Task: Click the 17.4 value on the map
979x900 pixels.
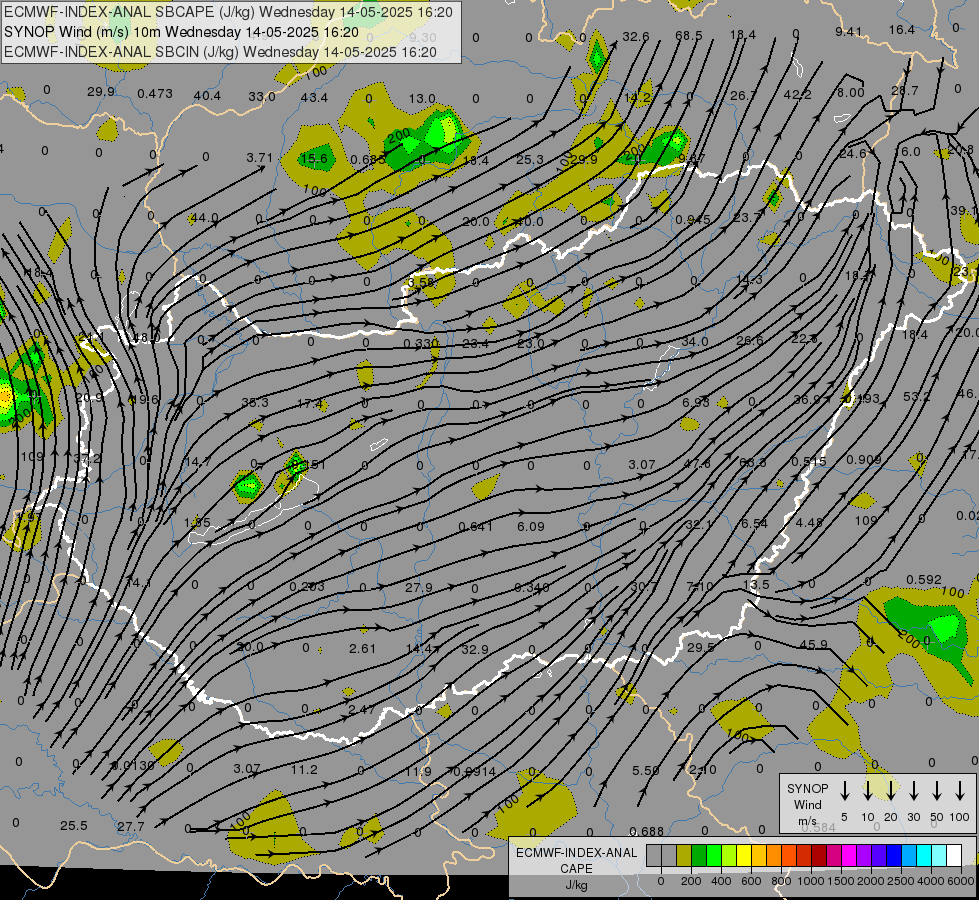Action: tap(310, 403)
